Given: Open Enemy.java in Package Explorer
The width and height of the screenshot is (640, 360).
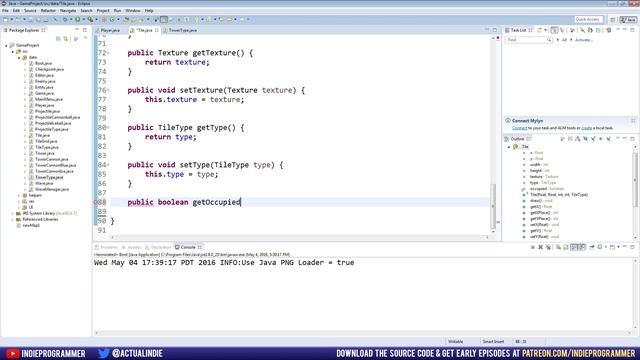Looking at the screenshot, I should (44, 81).
